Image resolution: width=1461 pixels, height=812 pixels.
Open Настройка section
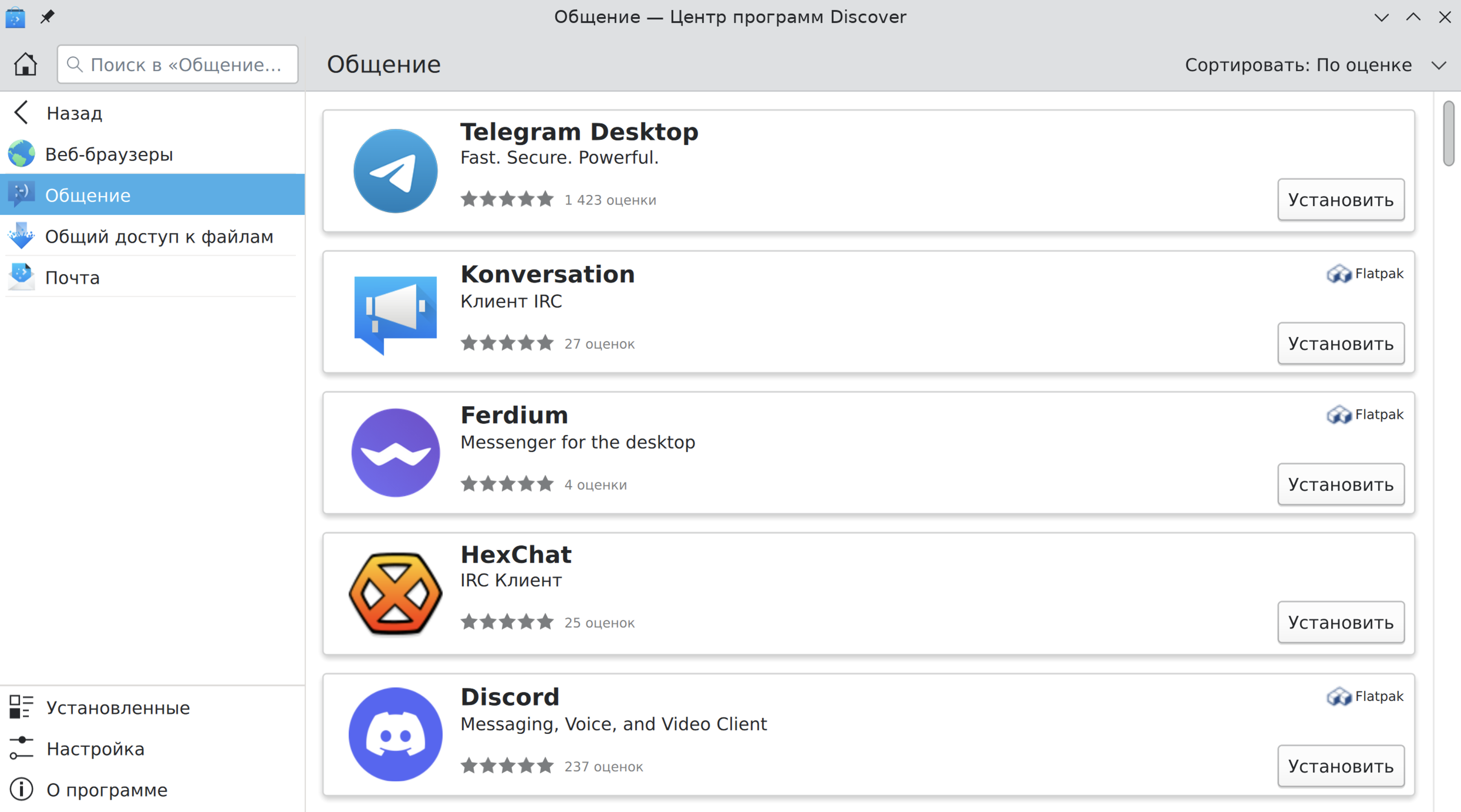(152, 748)
